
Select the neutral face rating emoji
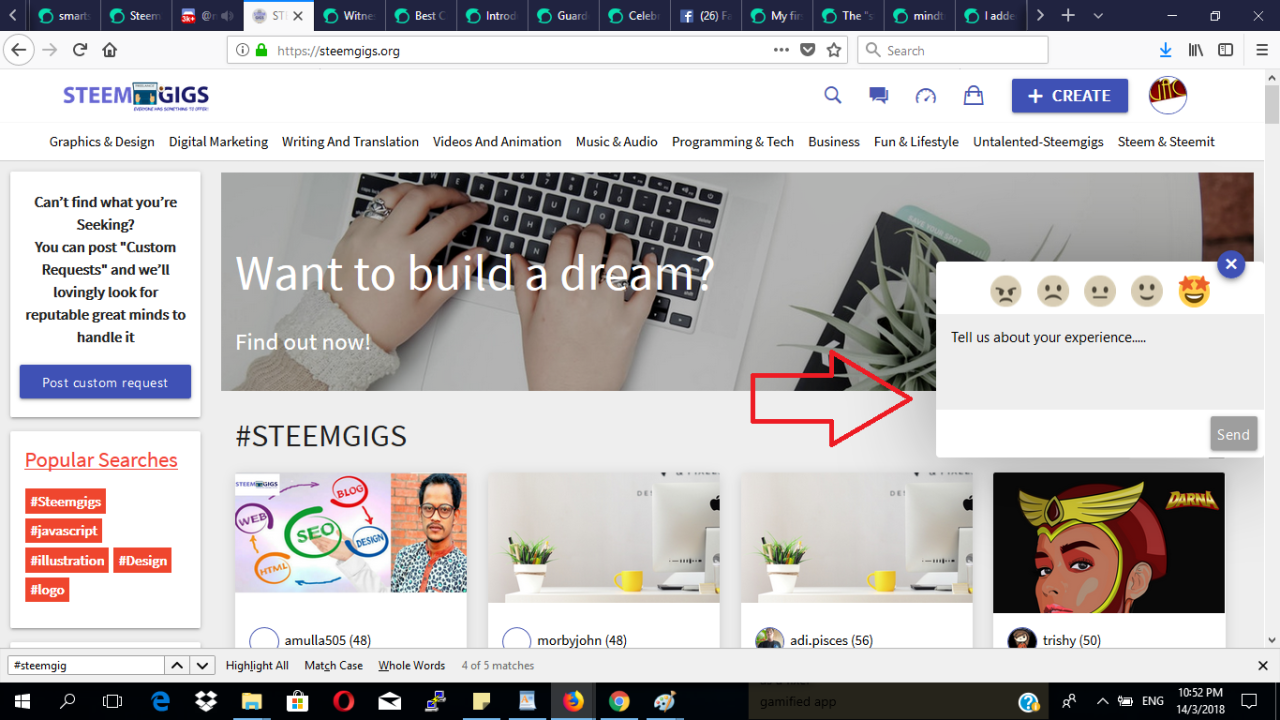click(1099, 291)
